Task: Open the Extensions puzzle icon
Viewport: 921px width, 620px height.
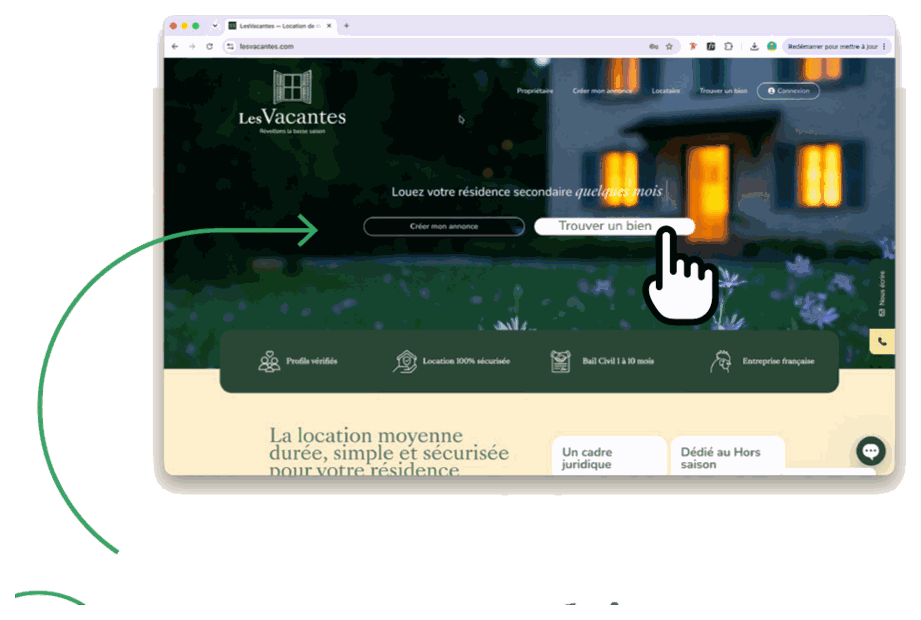Action: tap(728, 46)
